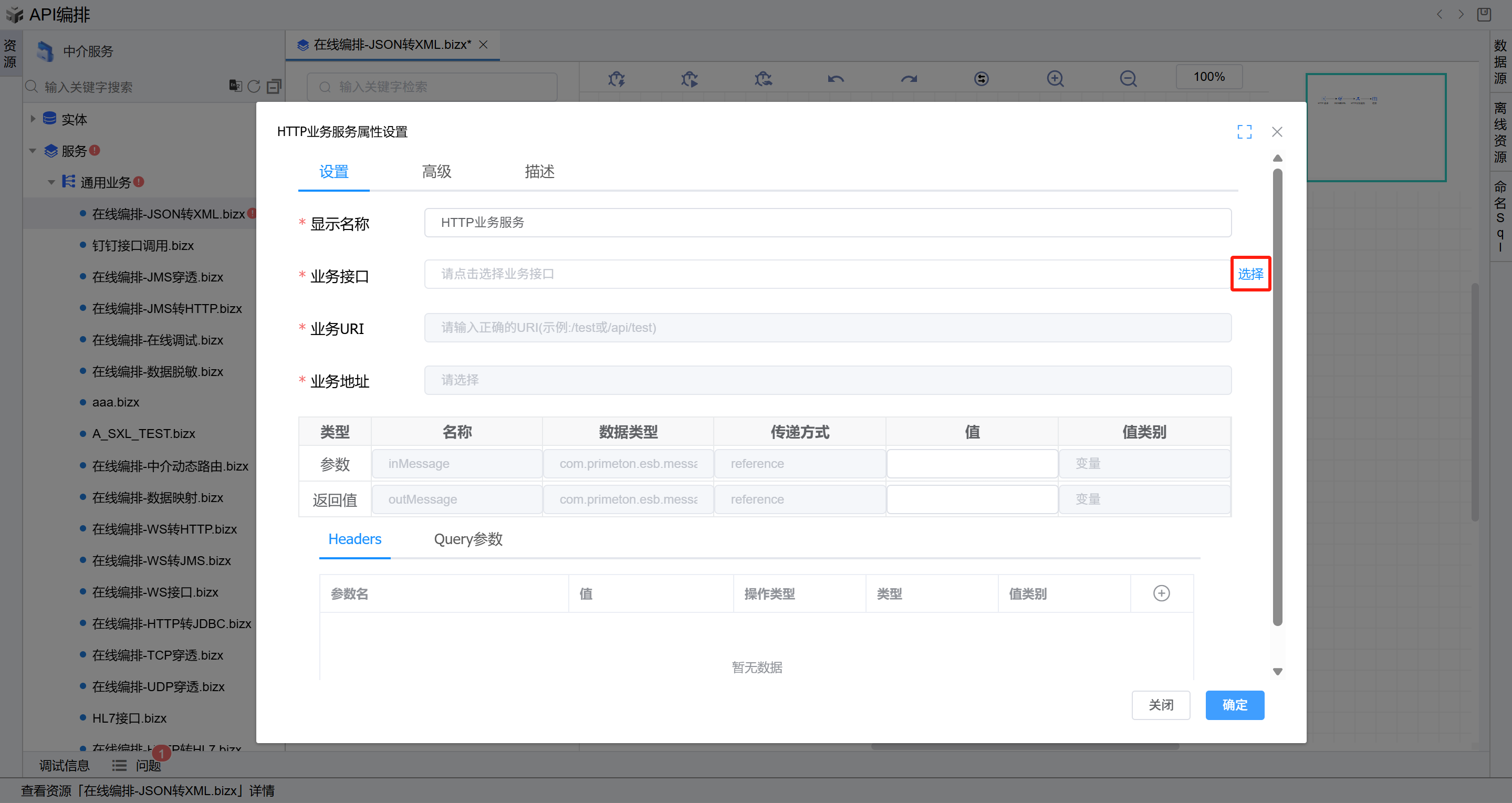This screenshot has width=1512, height=803.
Task: Click the 显示名称 input field
Action: pyautogui.click(x=827, y=223)
